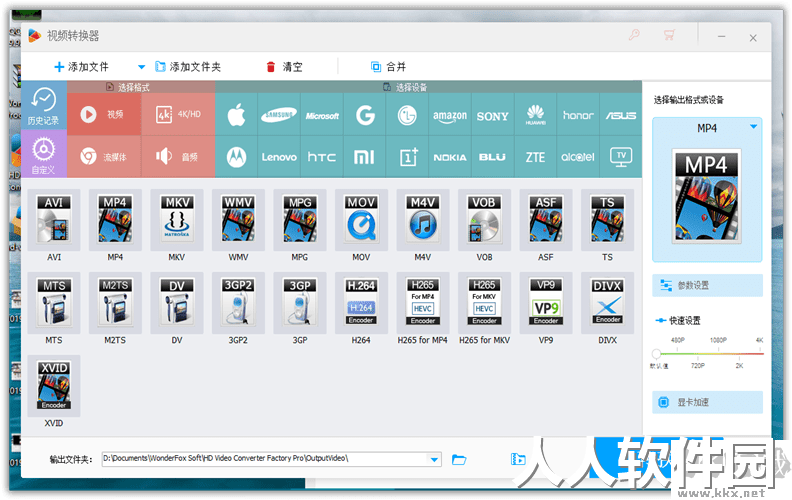
Task: Select the 3GP format
Action: pyautogui.click(x=300, y=303)
